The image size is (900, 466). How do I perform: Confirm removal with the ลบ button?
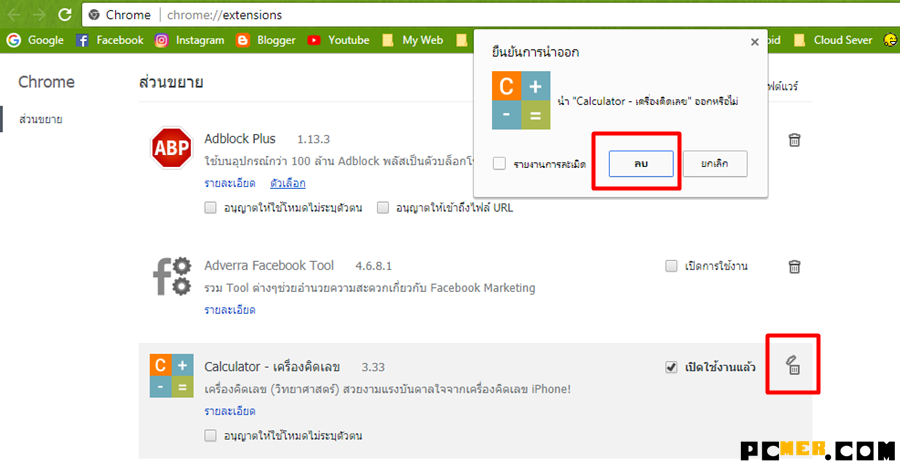641,164
